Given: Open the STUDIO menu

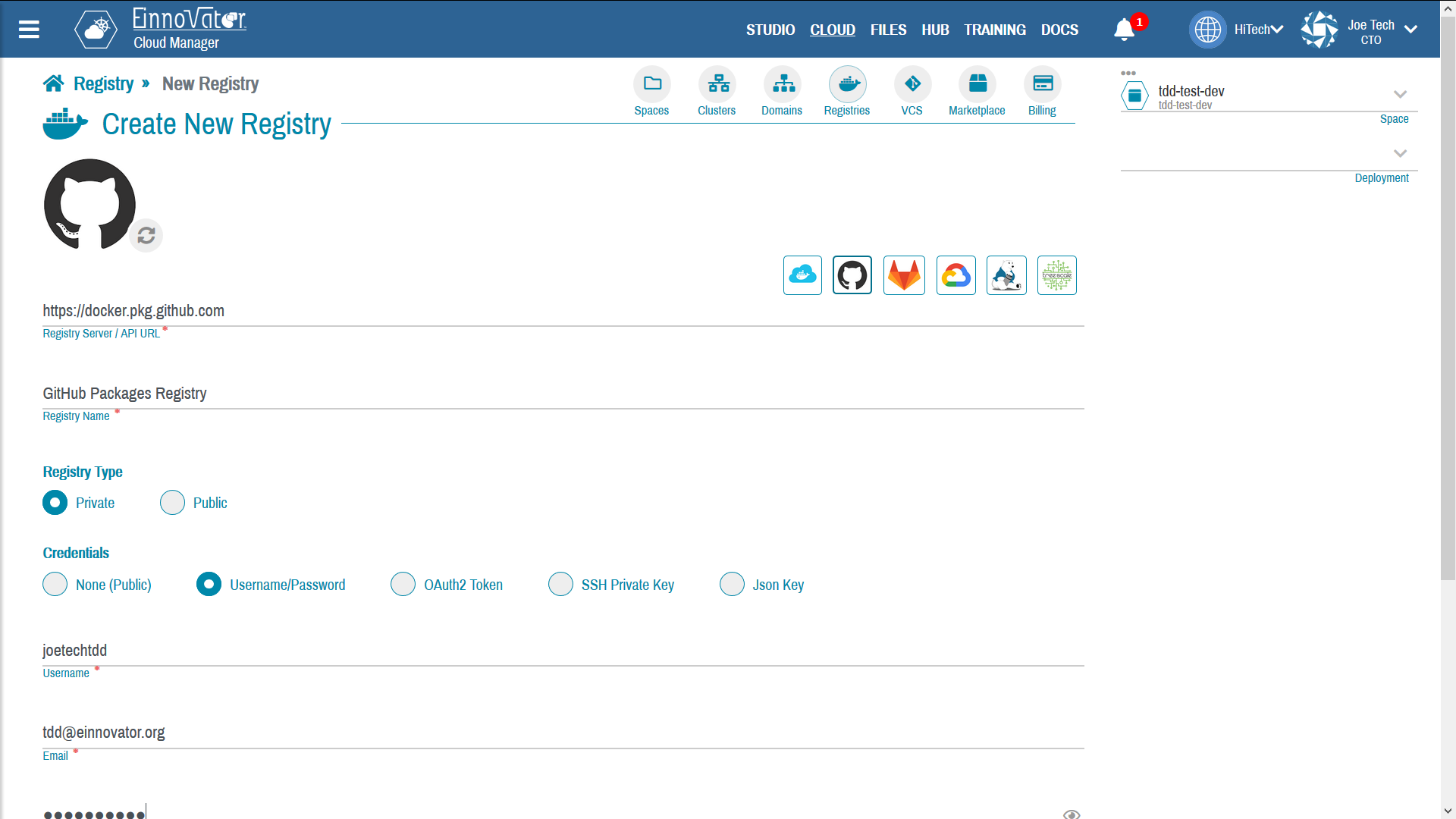Looking at the screenshot, I should coord(770,30).
